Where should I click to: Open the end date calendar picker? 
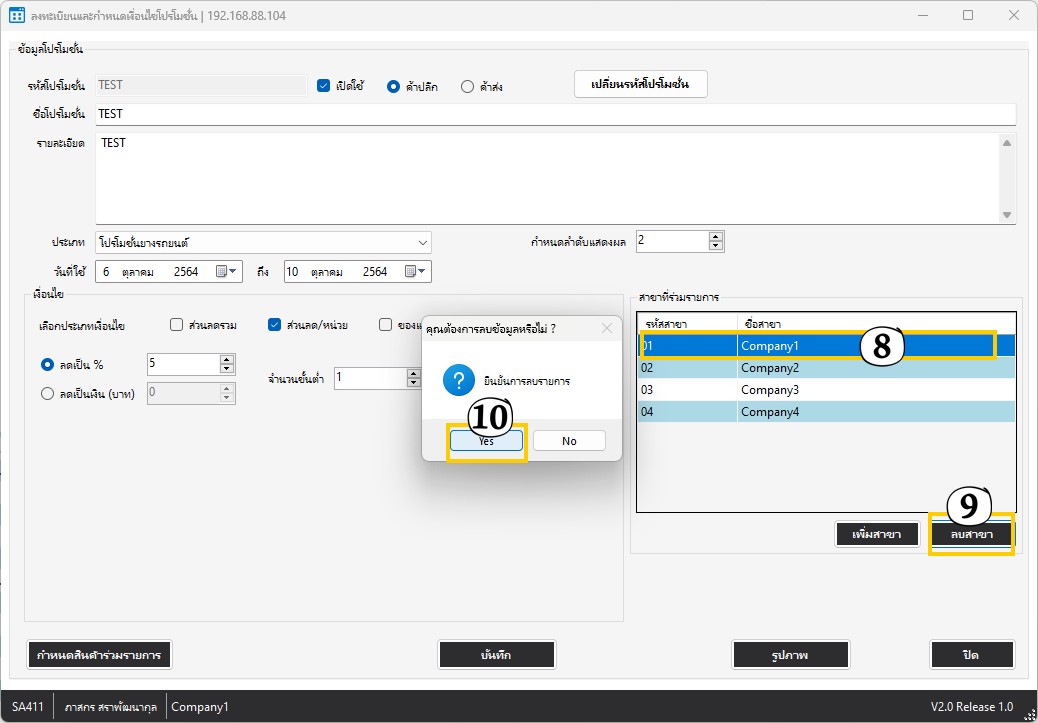click(411, 271)
